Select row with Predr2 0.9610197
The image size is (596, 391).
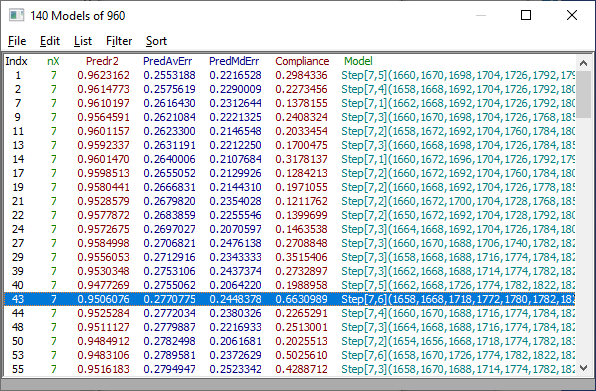(x=290, y=103)
